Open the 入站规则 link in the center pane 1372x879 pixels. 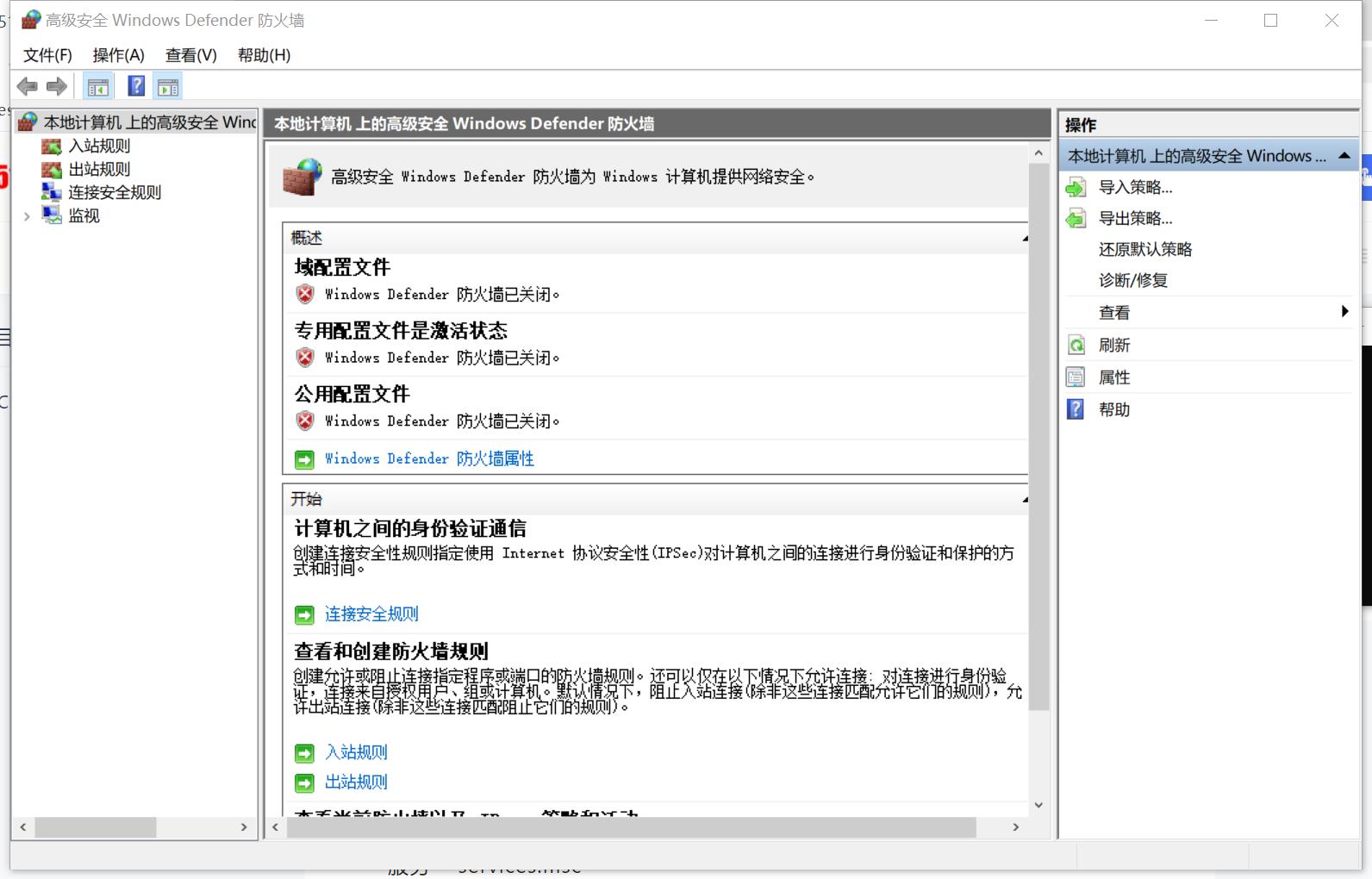[x=356, y=753]
